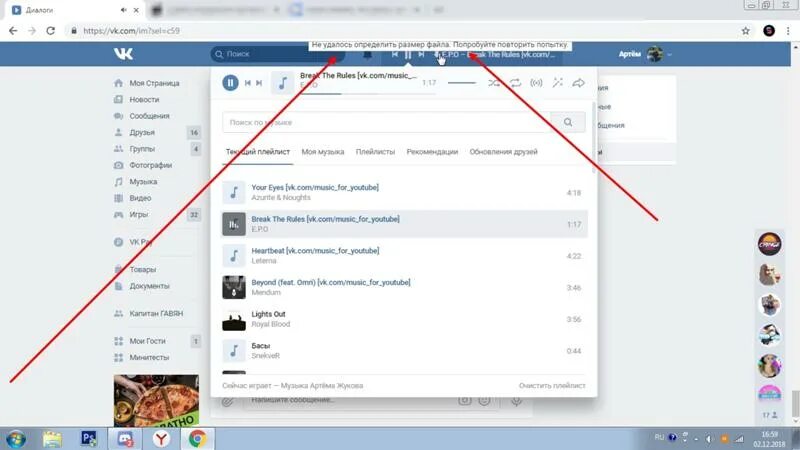Bookmark this page with star icon
800x450 pixels.
[x=745, y=31]
